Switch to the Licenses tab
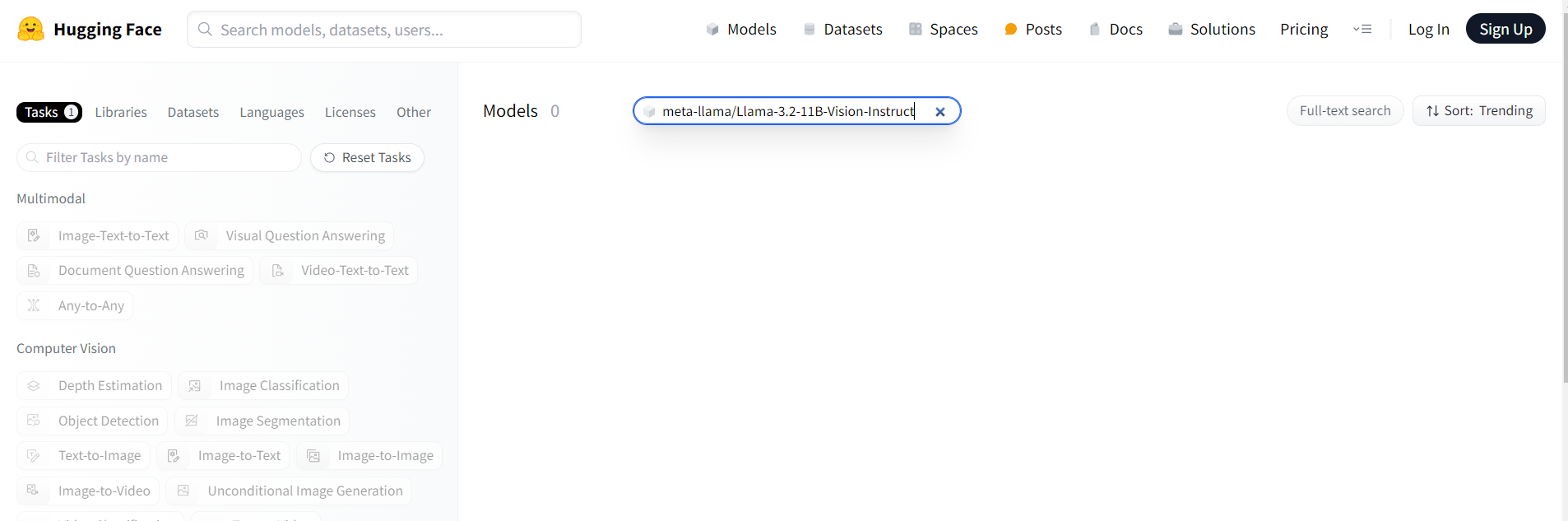This screenshot has height=521, width=1568. click(x=350, y=112)
